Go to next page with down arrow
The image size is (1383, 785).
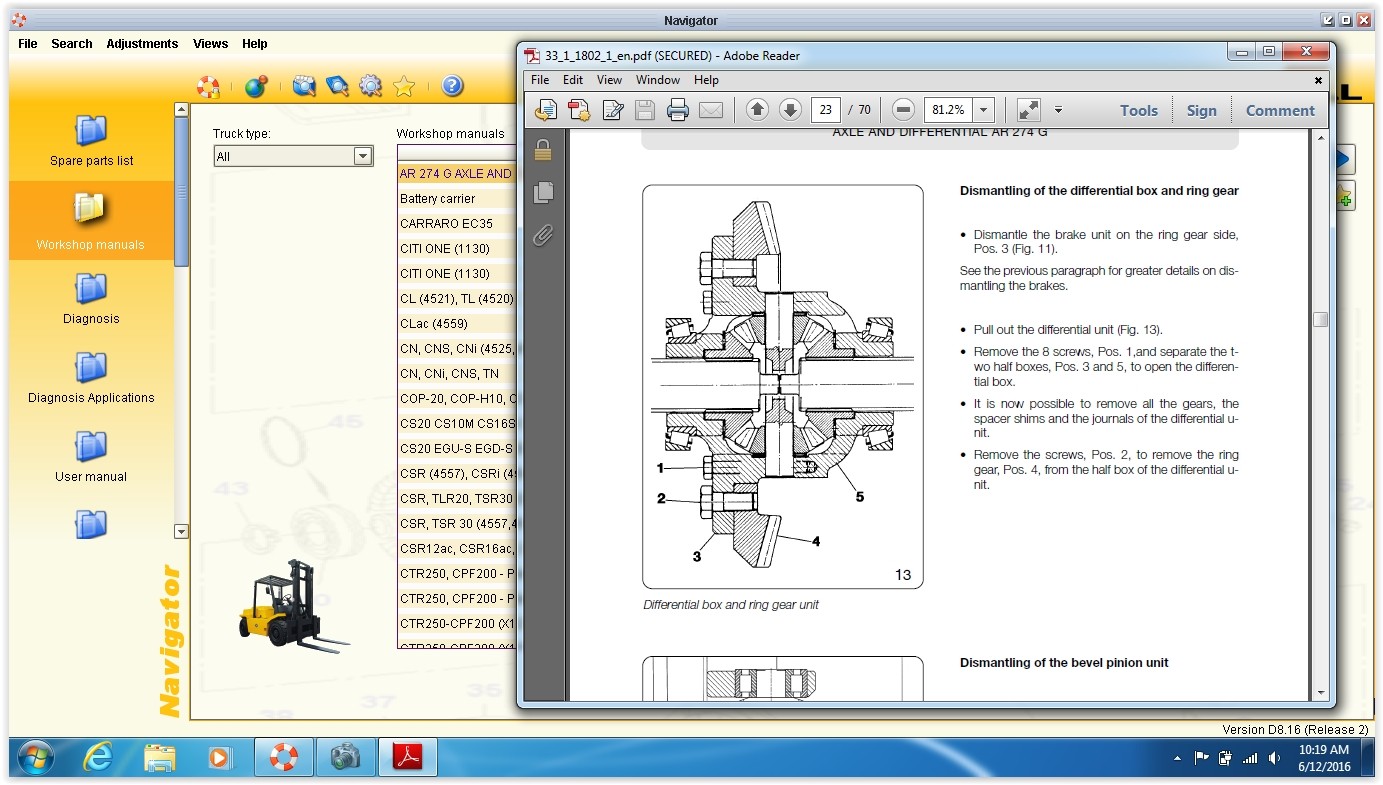point(790,110)
